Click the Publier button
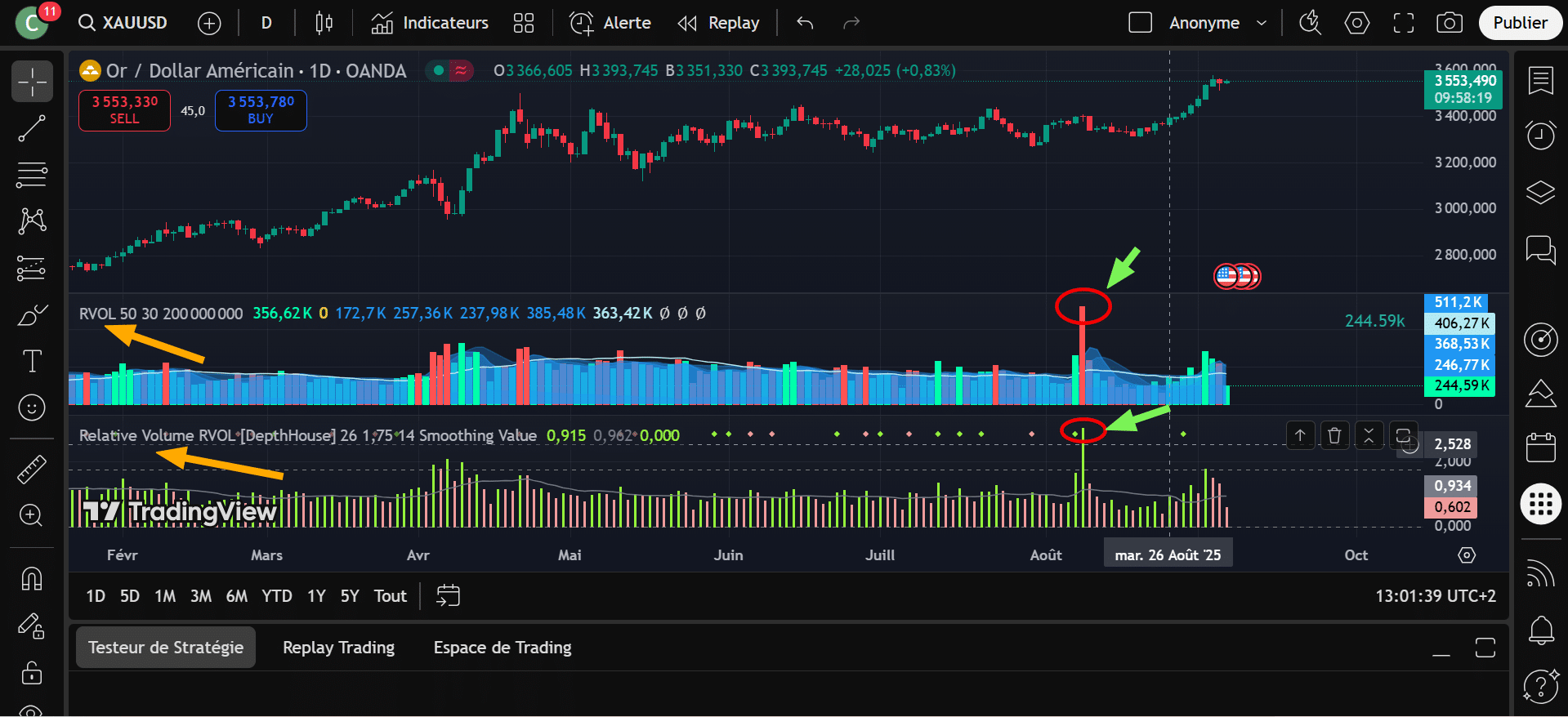Viewport: 1568px width, 717px height. 1520,23
